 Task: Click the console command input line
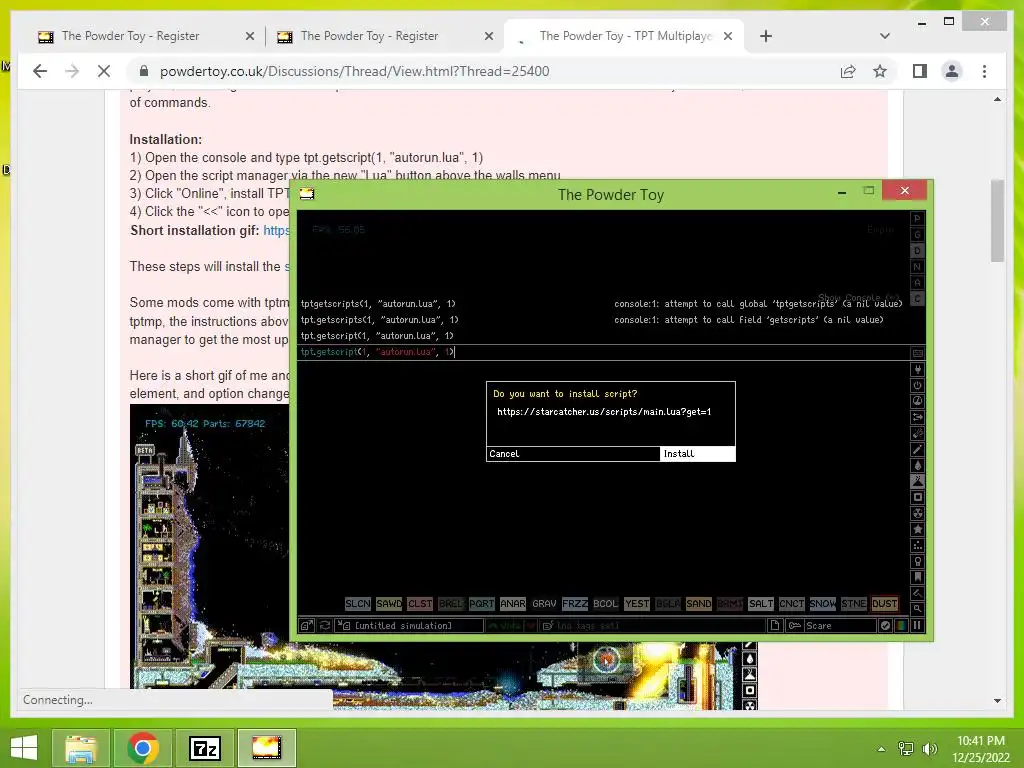click(x=603, y=352)
